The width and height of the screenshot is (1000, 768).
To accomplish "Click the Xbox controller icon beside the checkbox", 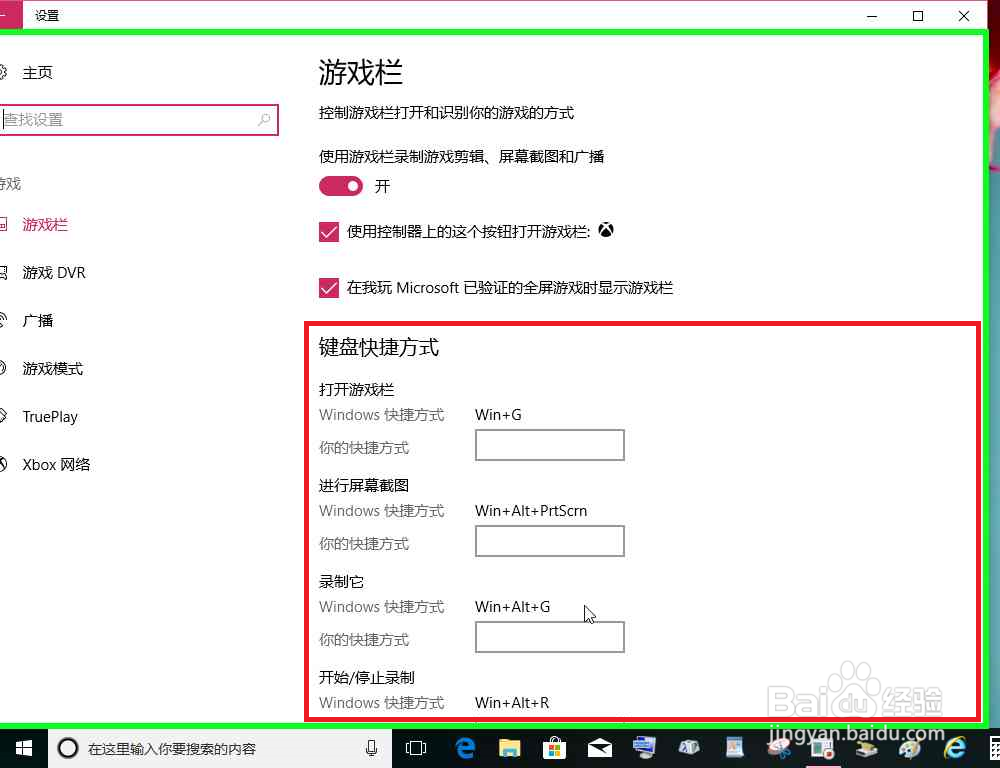I will [605, 230].
